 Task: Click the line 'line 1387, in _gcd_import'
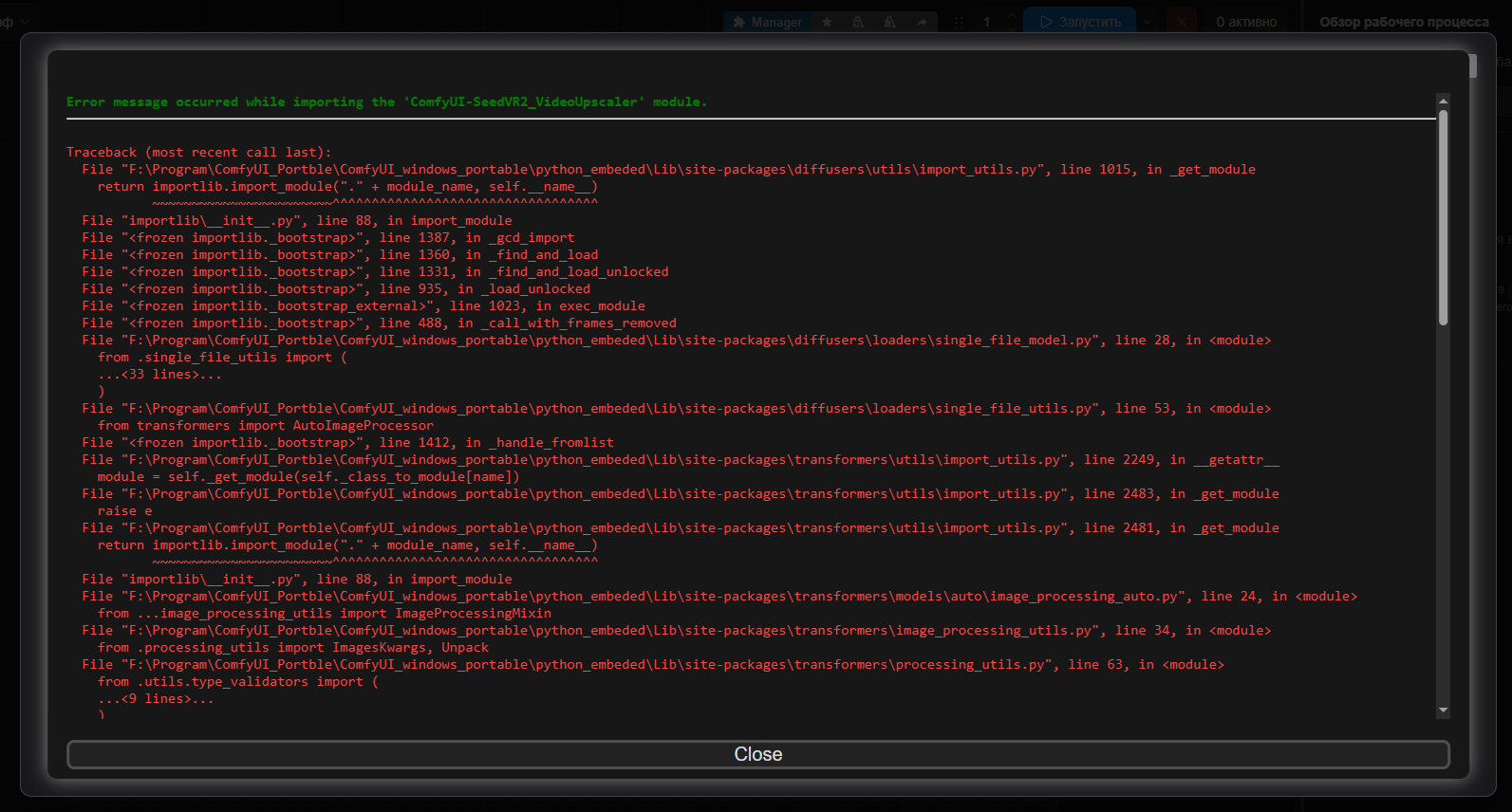(x=327, y=237)
